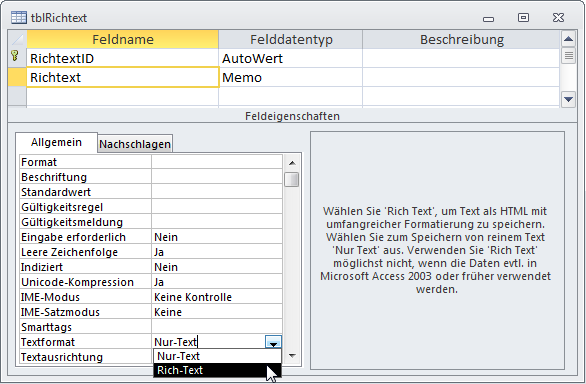Screen dimensions: 586x384
Task: Click the IME-Satzmodus property label
Action: (x=60, y=312)
